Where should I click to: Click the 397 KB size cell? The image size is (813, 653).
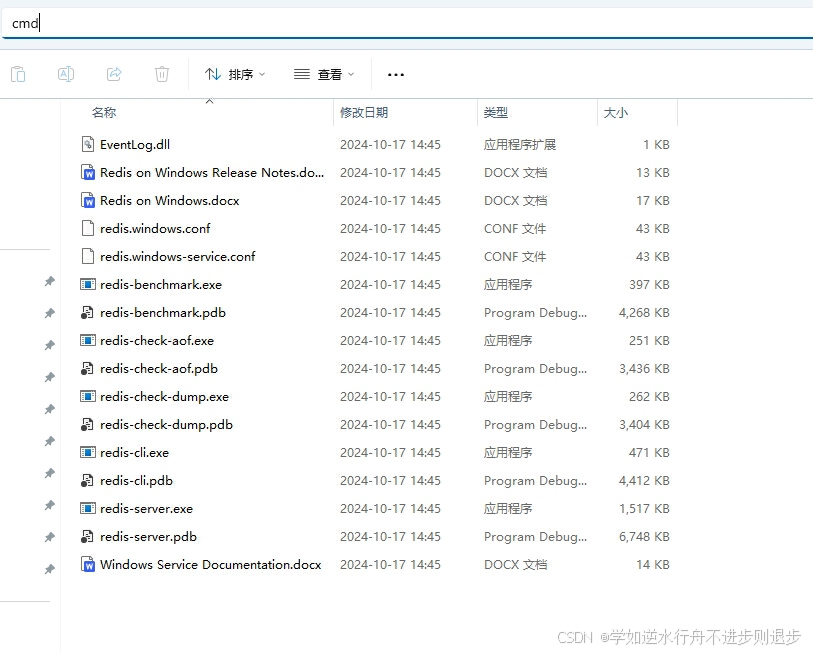pyautogui.click(x=649, y=285)
